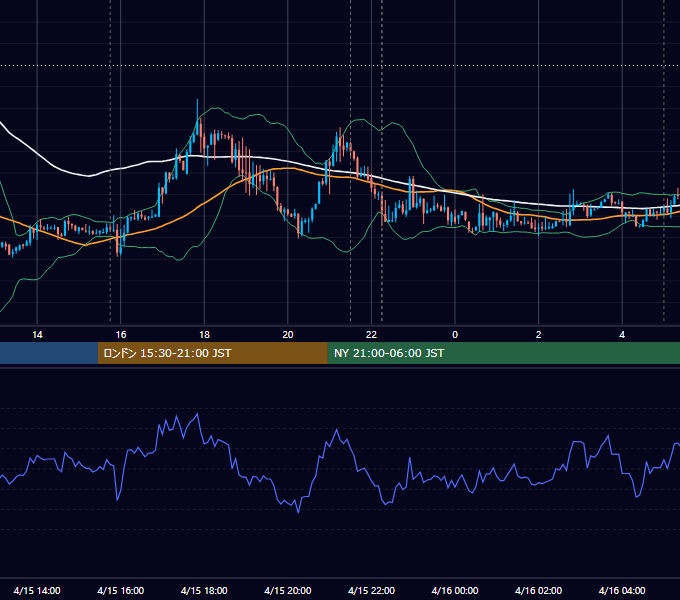
Task: Click the 4/15 16:00 date label
Action: 121,590
